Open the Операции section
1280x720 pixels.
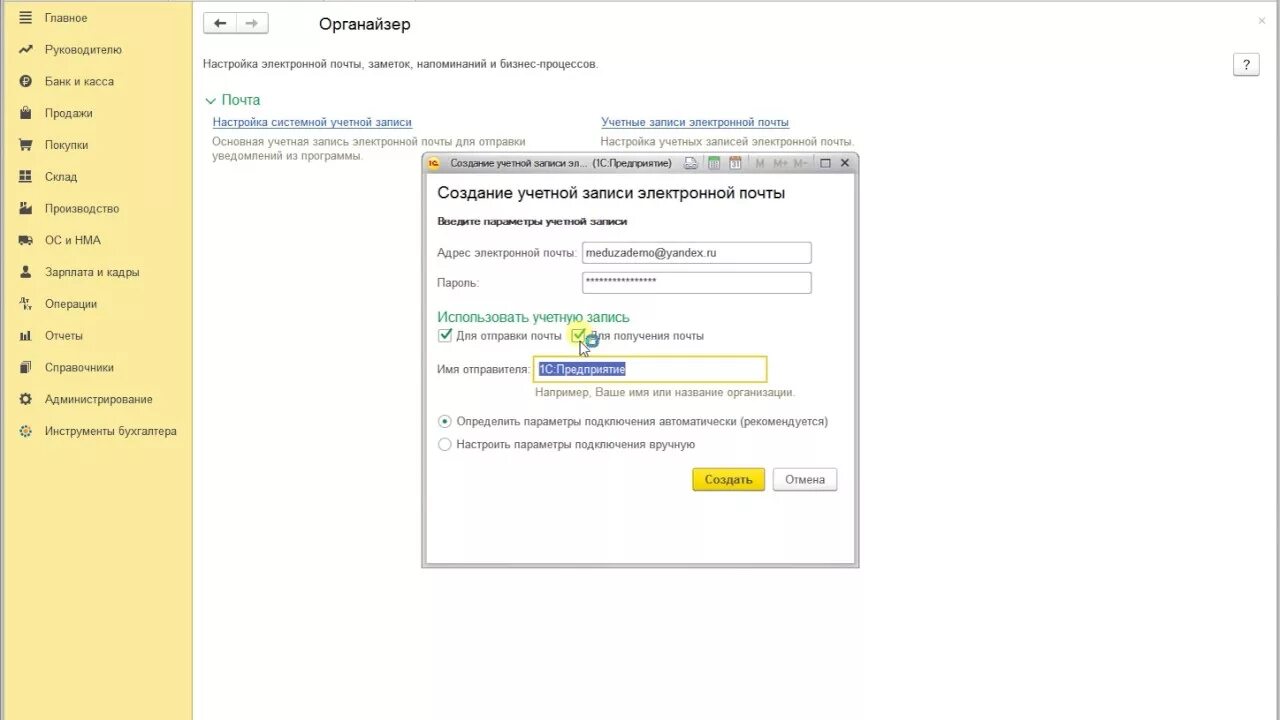70,304
